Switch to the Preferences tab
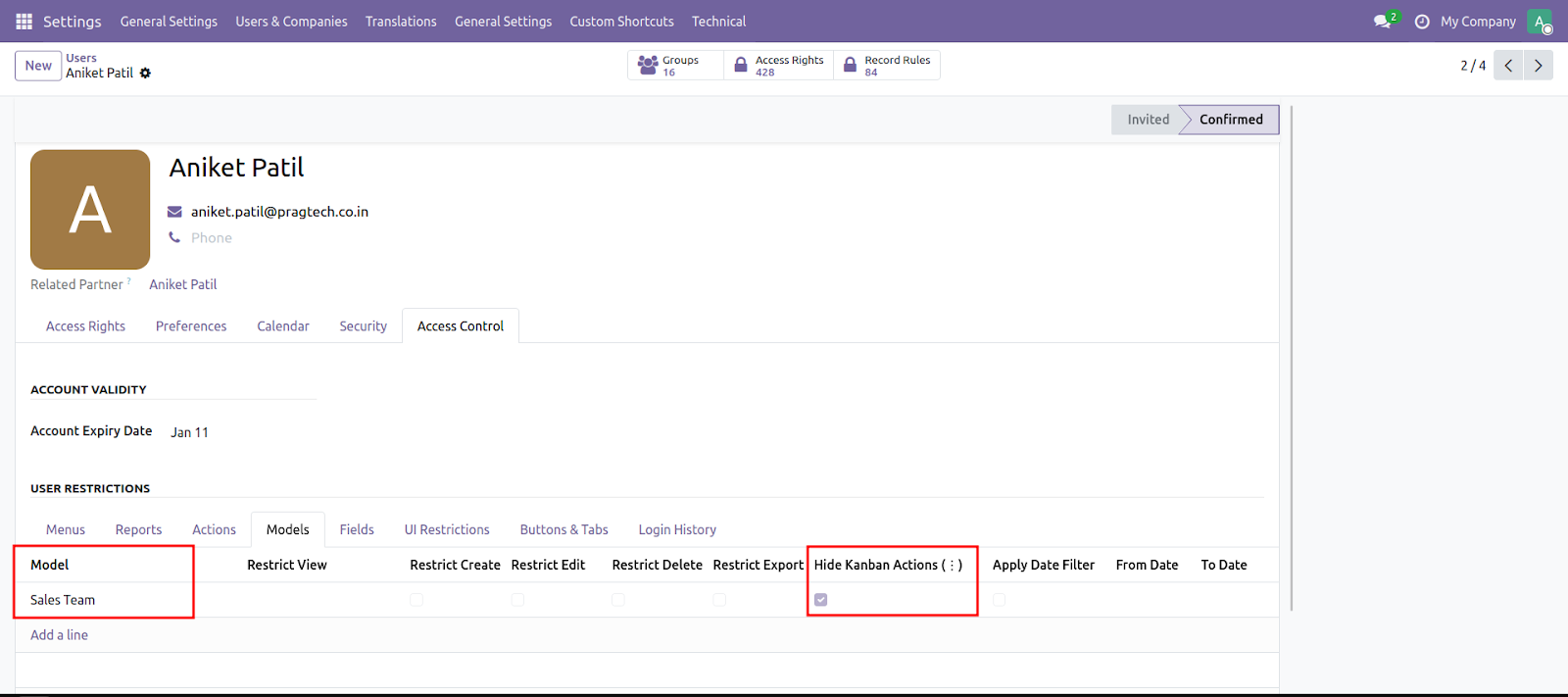Image resolution: width=1568 pixels, height=697 pixels. (191, 326)
